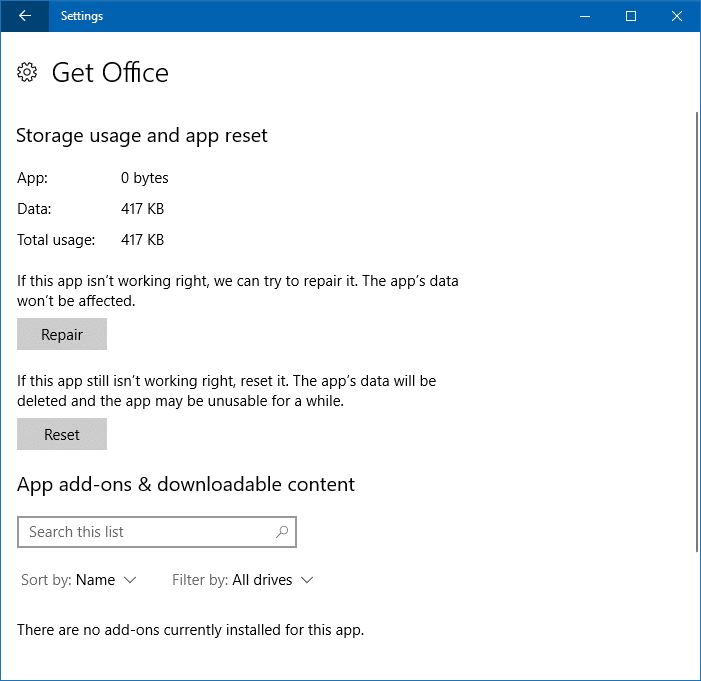This screenshot has height=681, width=701.
Task: Click 'If this app isn't working right' repair text
Action: [x=238, y=291]
